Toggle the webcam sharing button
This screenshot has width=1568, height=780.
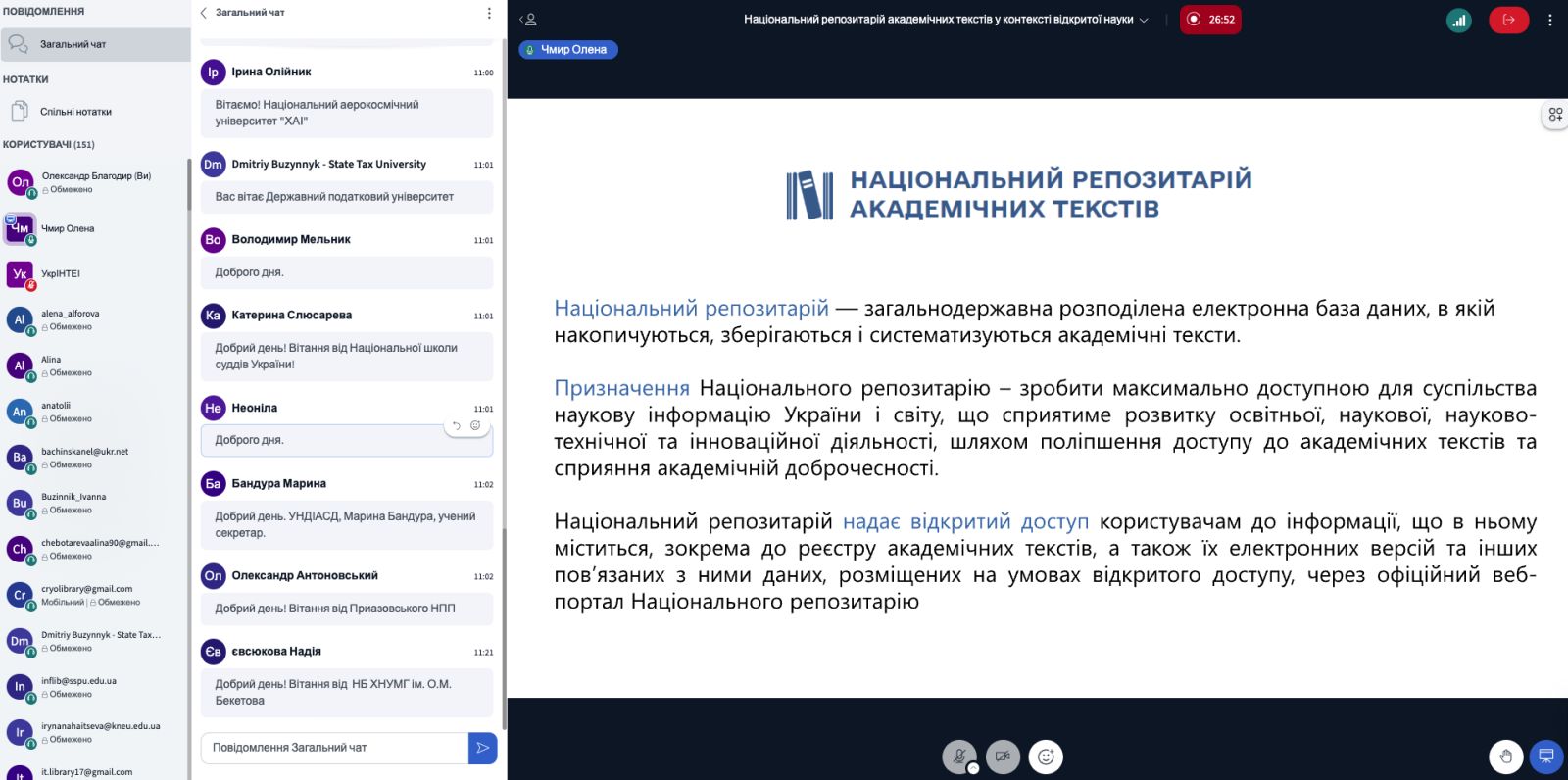pos(1003,756)
